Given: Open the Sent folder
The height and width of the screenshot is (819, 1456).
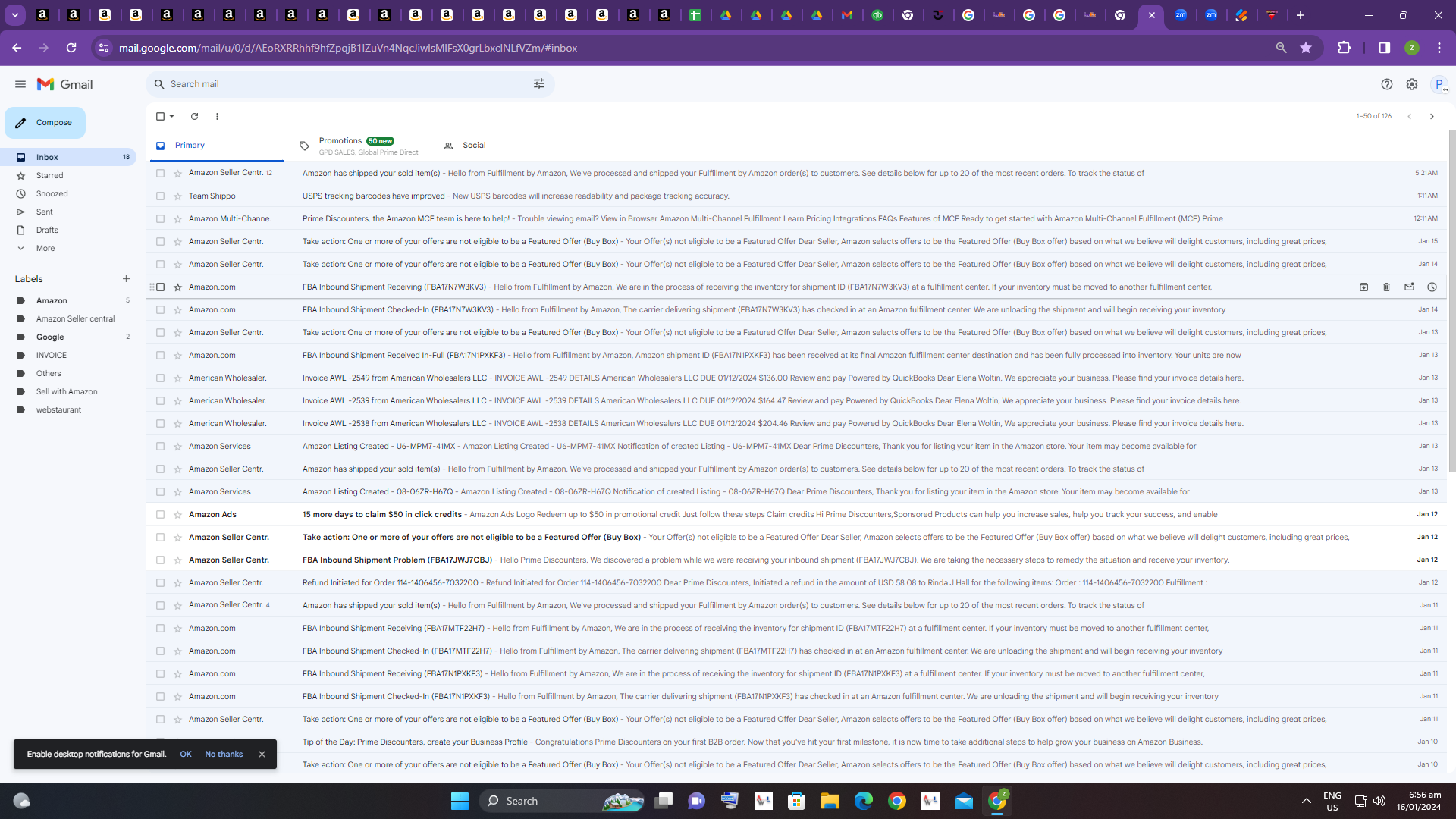Looking at the screenshot, I should click(x=45, y=212).
